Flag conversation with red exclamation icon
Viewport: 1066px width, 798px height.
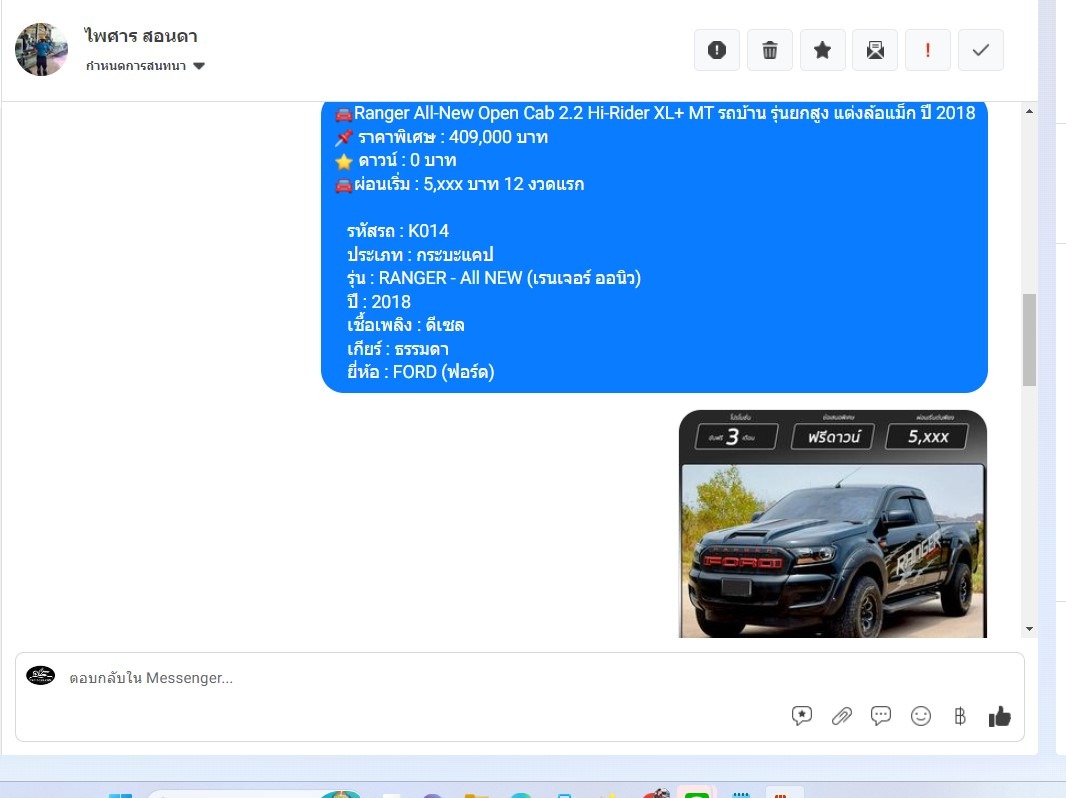pyautogui.click(x=928, y=50)
